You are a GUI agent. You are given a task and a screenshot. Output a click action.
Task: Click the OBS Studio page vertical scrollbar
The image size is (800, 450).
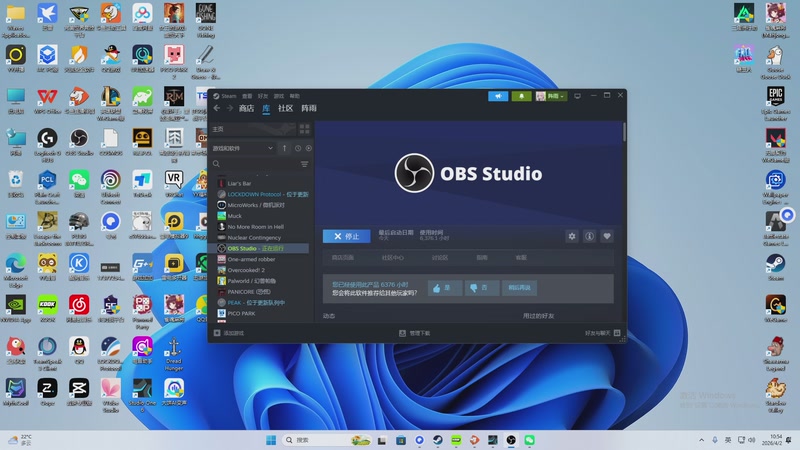tap(624, 132)
